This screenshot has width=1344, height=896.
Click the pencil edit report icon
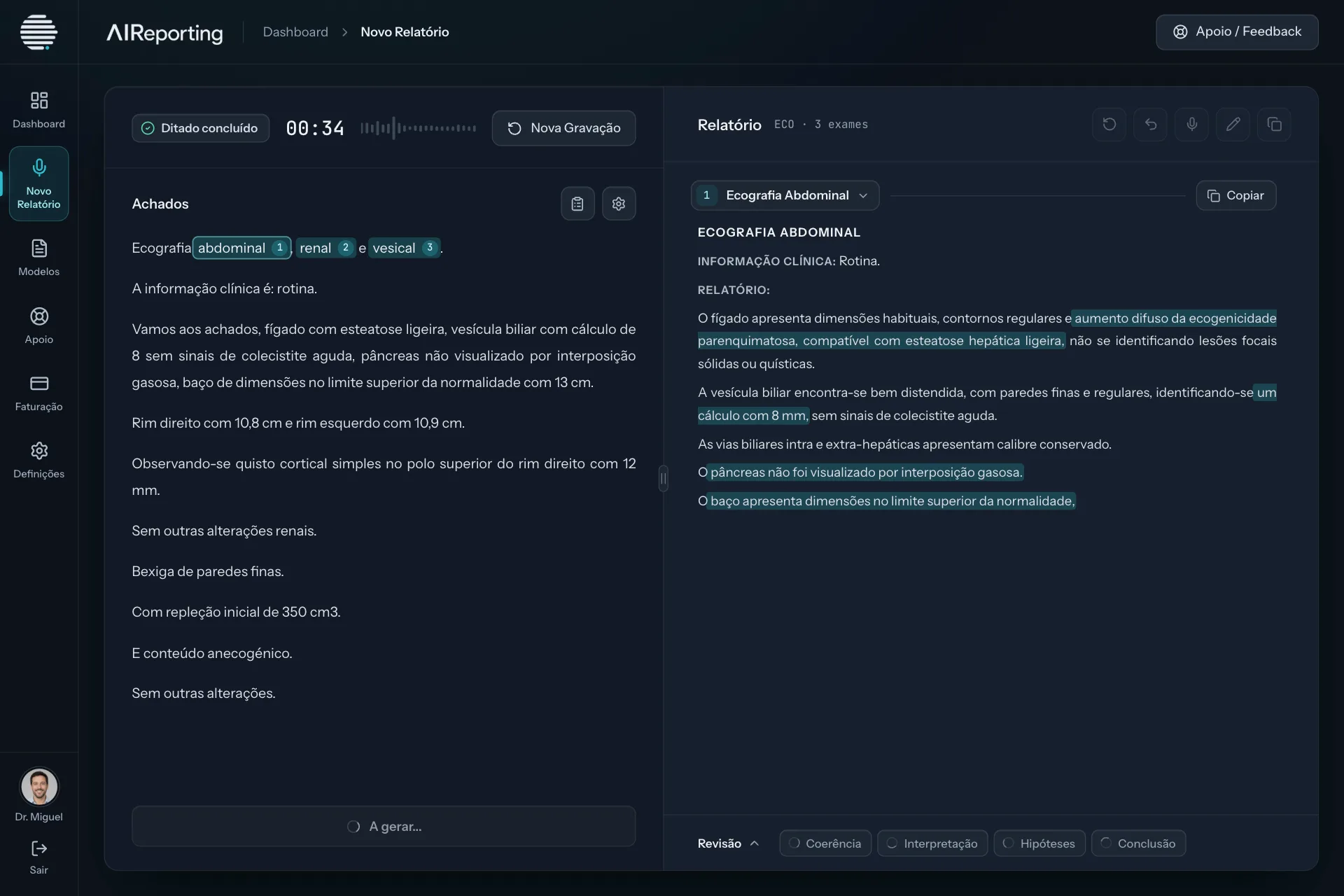point(1233,125)
